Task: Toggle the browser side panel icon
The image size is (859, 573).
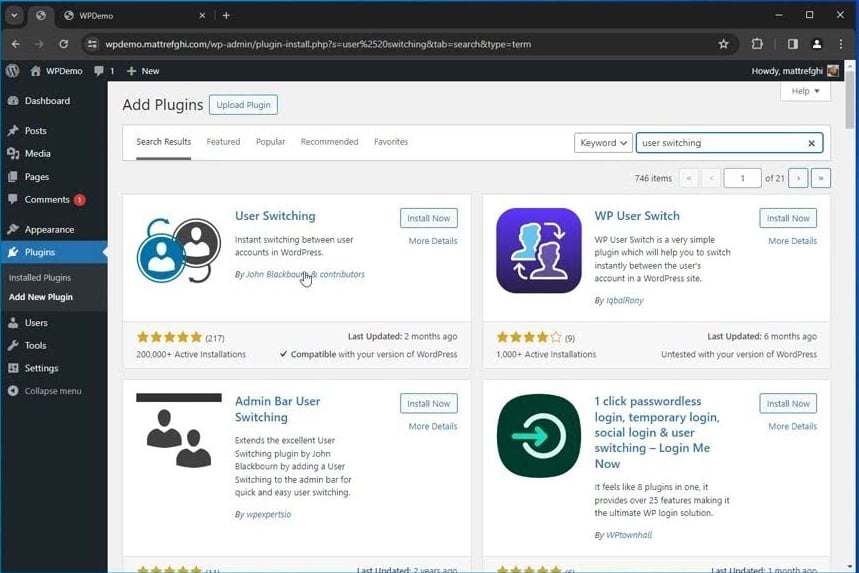Action: (x=792, y=44)
